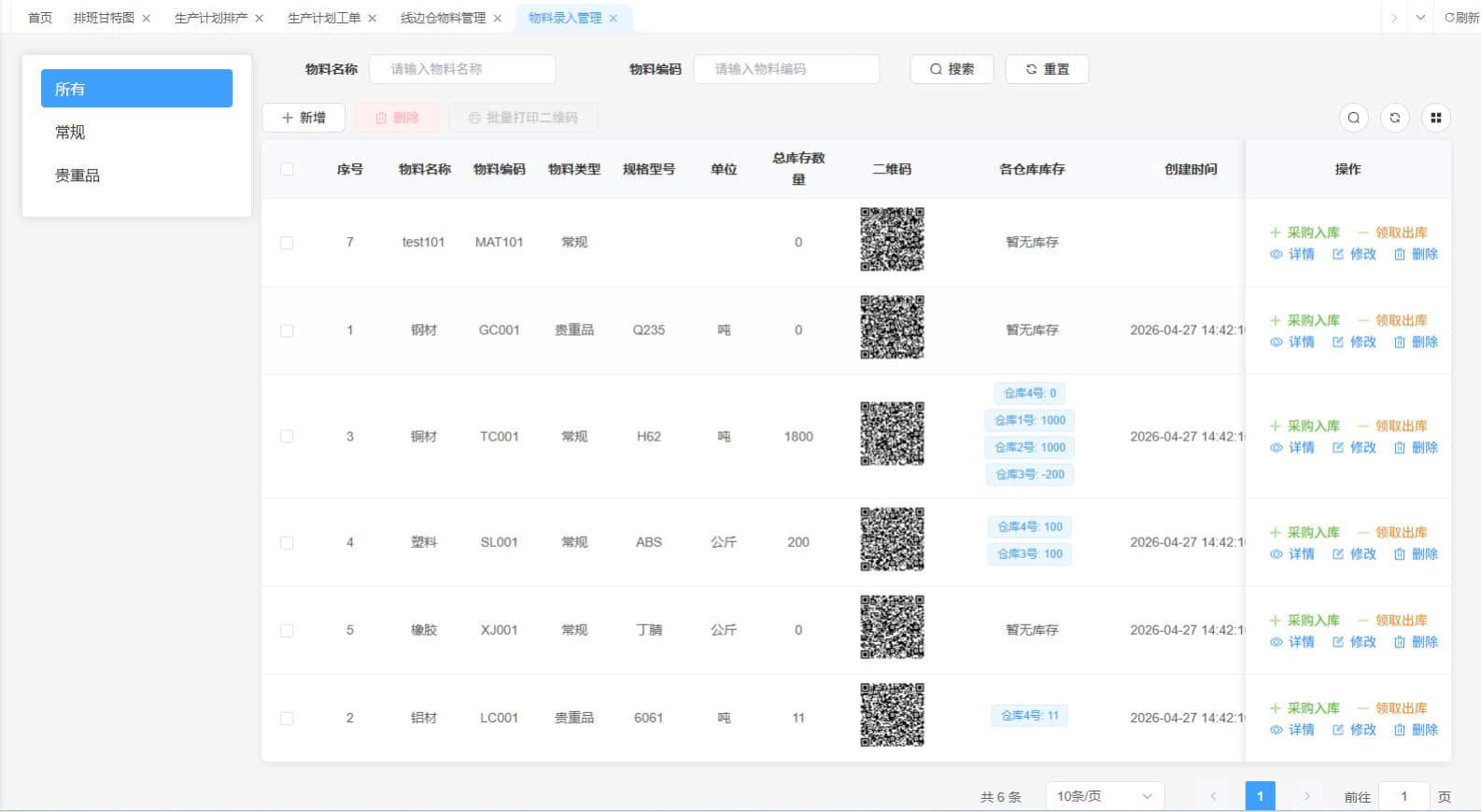Click the 新增 button
1481x812 pixels.
tap(303, 118)
